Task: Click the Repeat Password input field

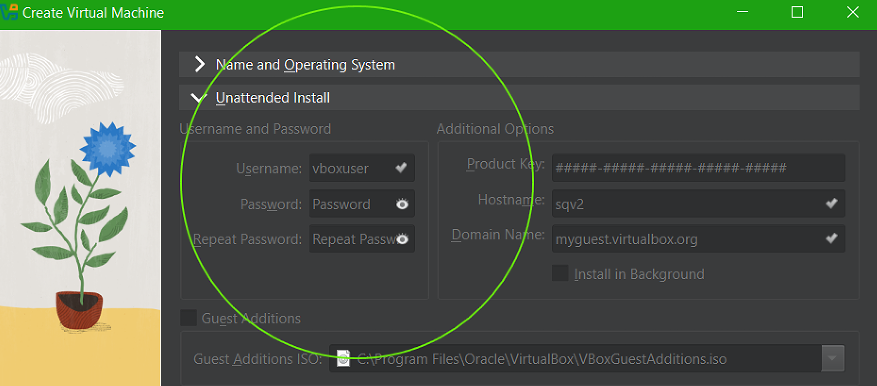Action: point(362,239)
